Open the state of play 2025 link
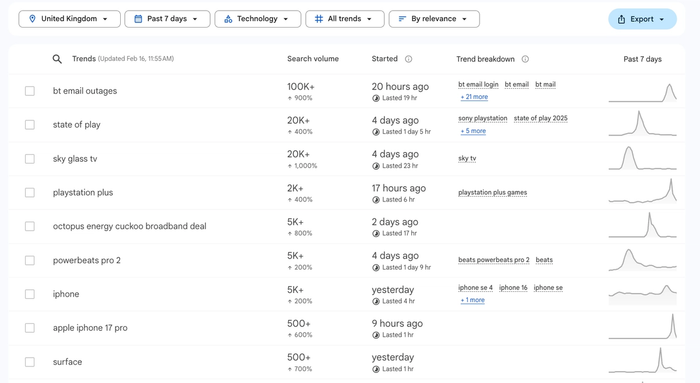Screen dimensions: 700x383 pos(541,118)
